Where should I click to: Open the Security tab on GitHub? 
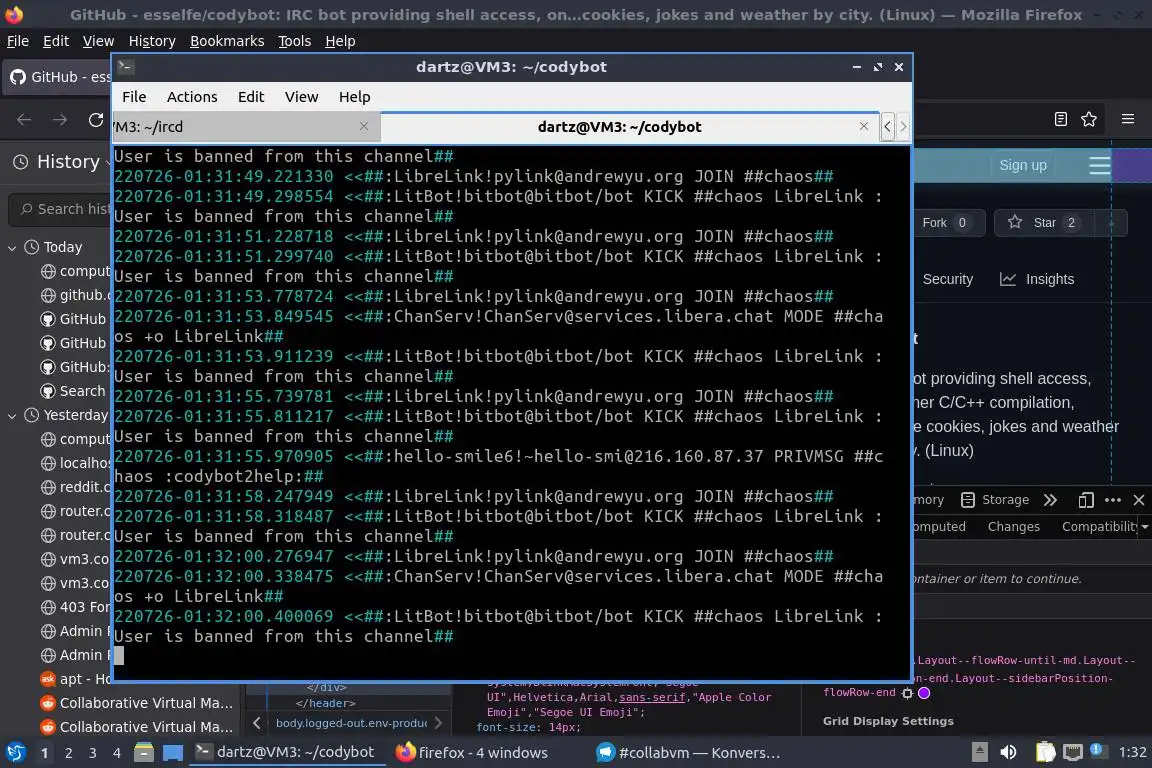point(947,279)
